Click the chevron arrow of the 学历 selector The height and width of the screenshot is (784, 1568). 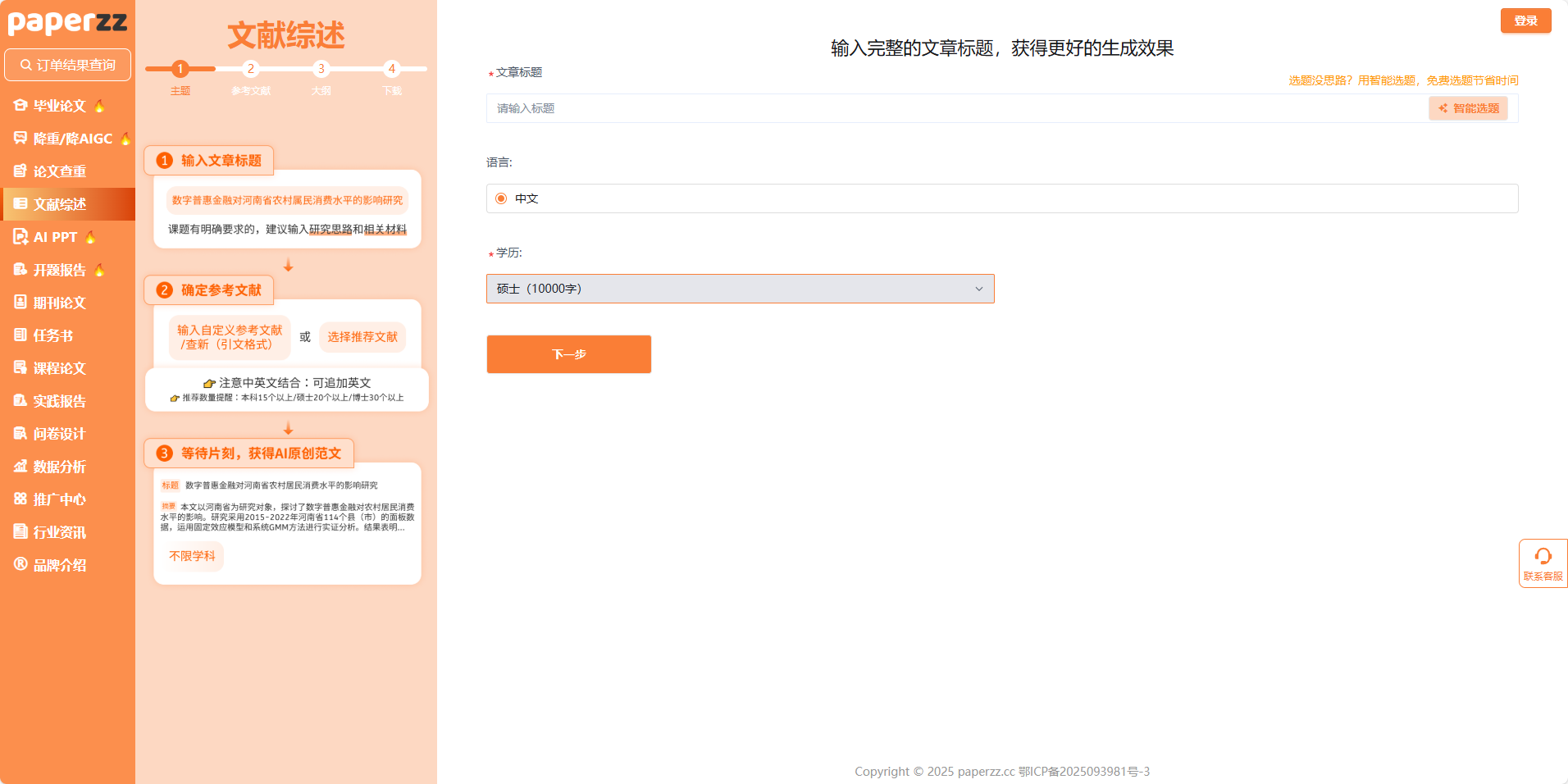(x=978, y=289)
